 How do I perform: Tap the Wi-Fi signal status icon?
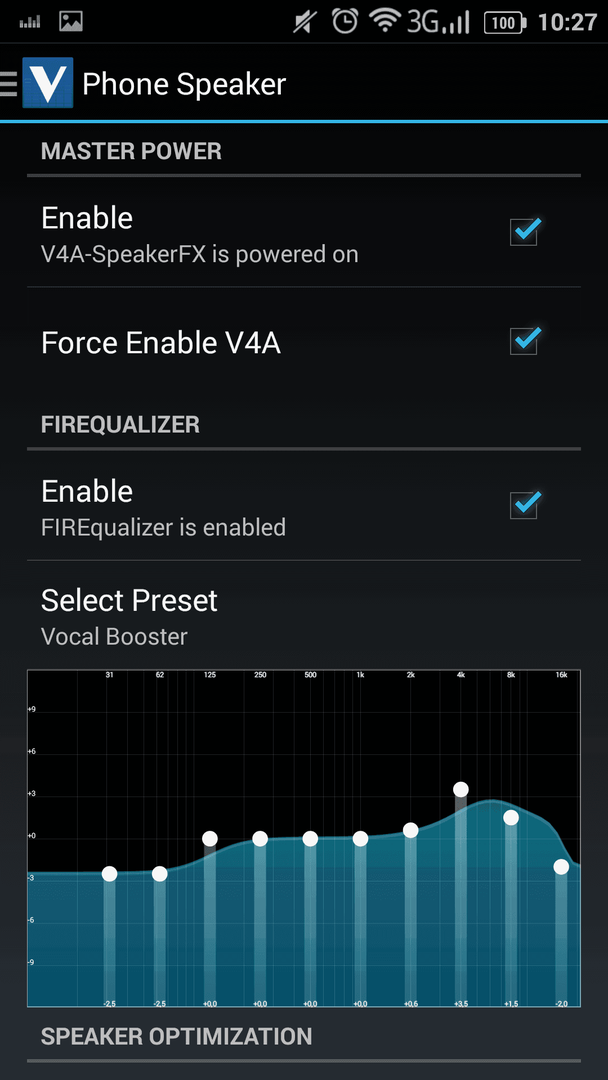point(385,23)
